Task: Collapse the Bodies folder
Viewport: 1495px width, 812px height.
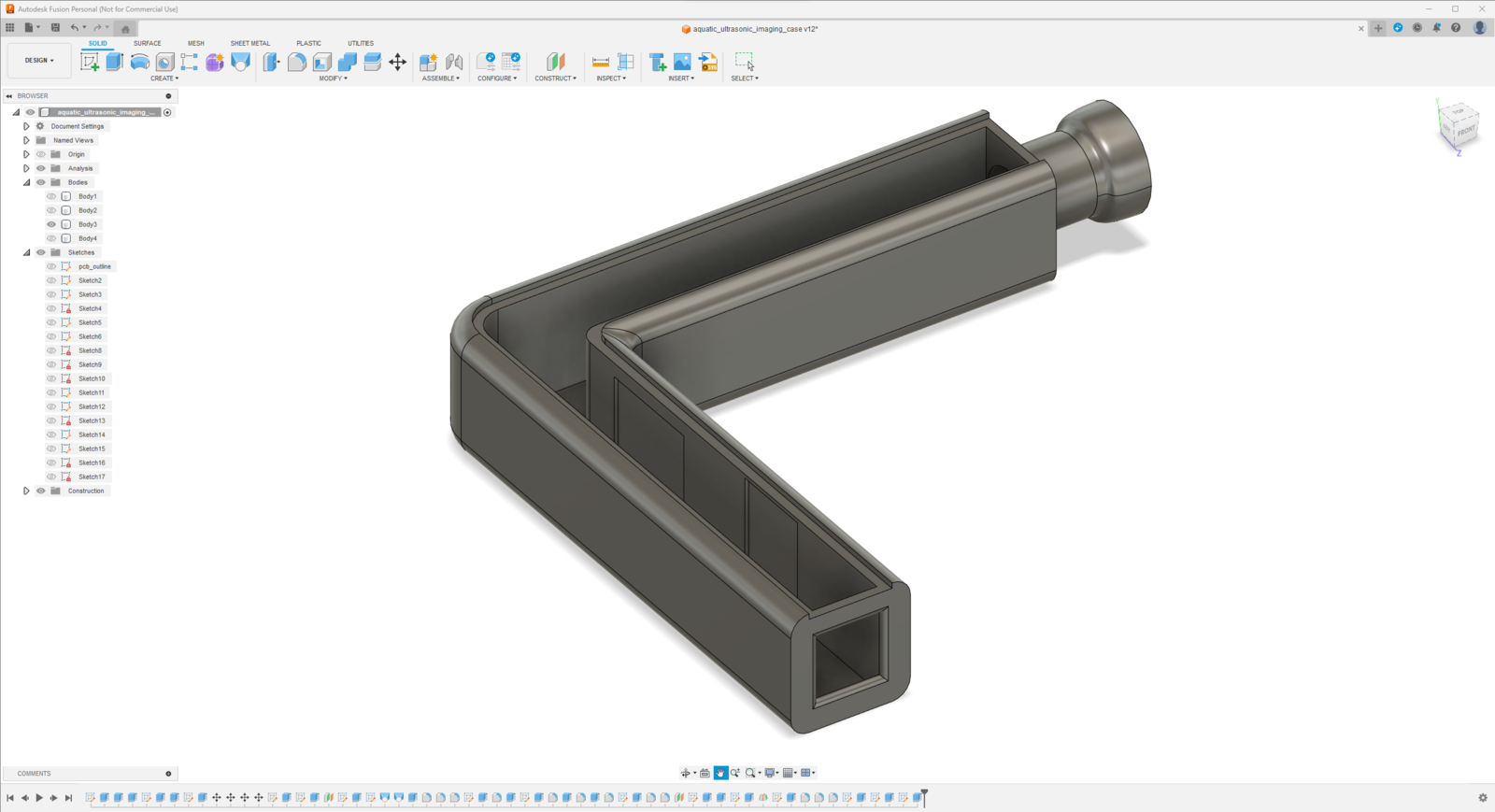Action: pos(26,182)
